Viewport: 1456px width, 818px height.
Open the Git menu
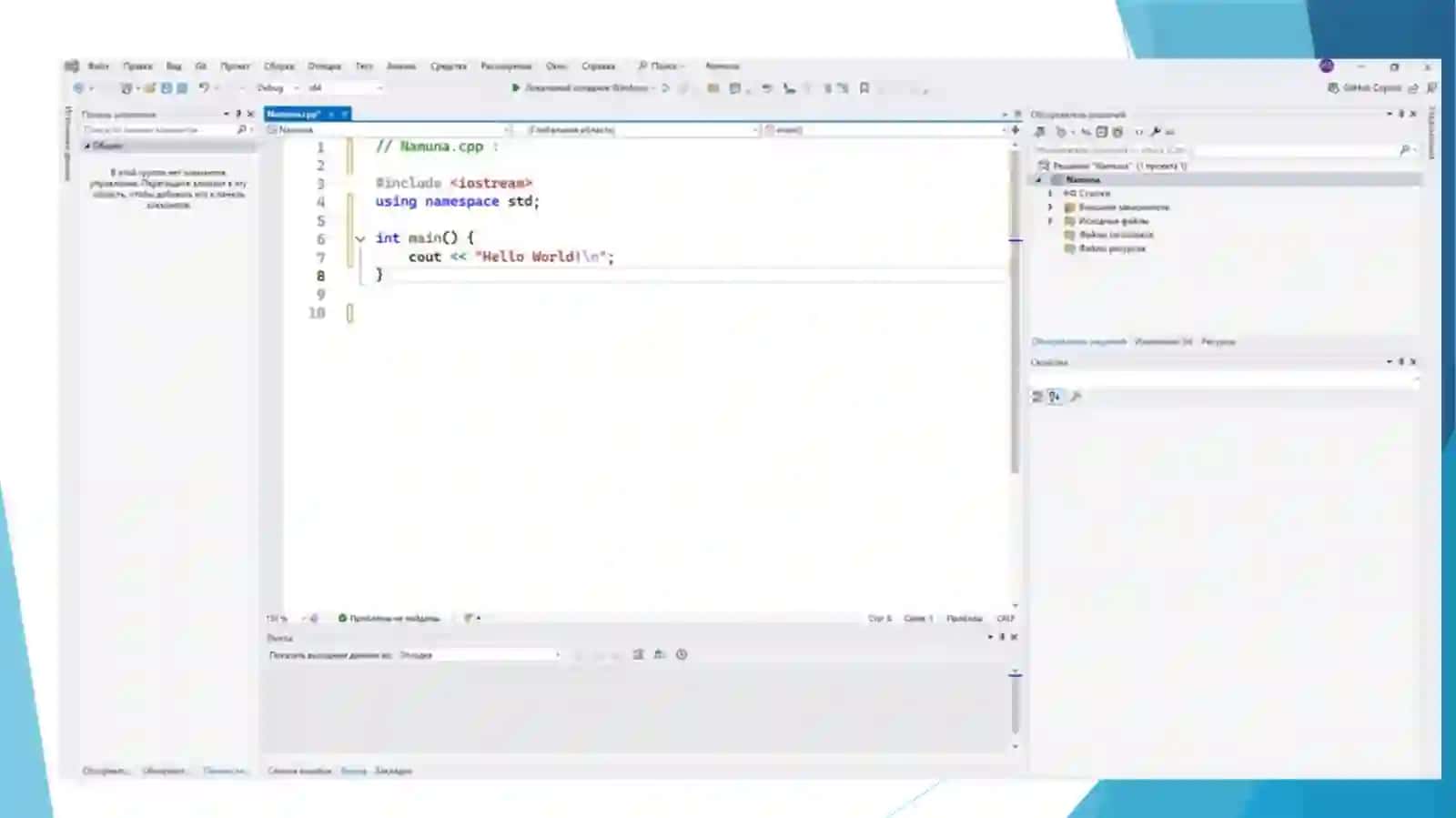(200, 66)
